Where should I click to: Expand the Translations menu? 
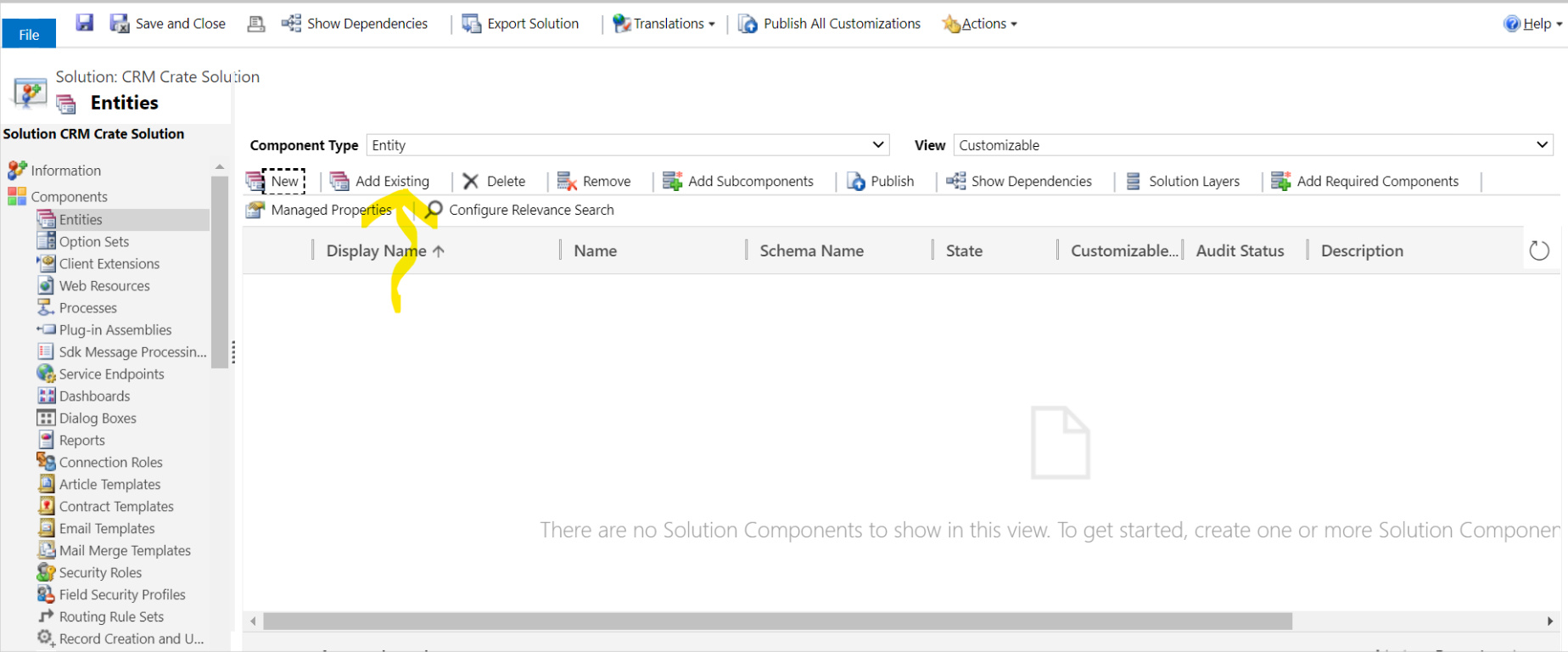click(x=664, y=24)
